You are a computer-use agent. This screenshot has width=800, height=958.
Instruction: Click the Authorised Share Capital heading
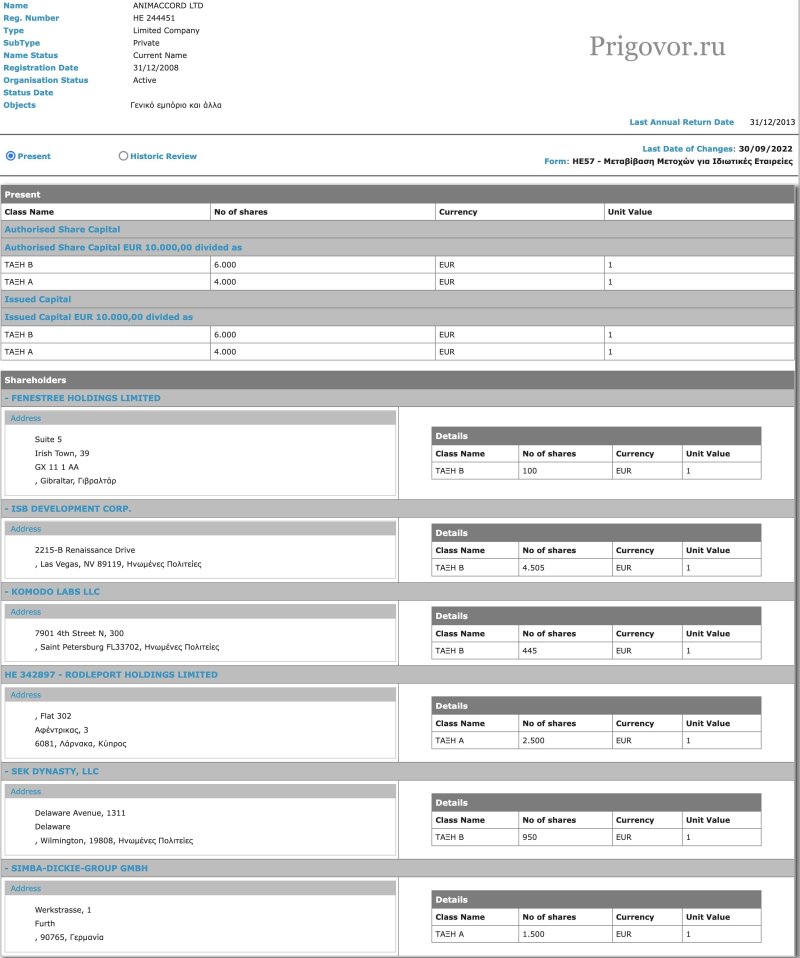(62, 230)
